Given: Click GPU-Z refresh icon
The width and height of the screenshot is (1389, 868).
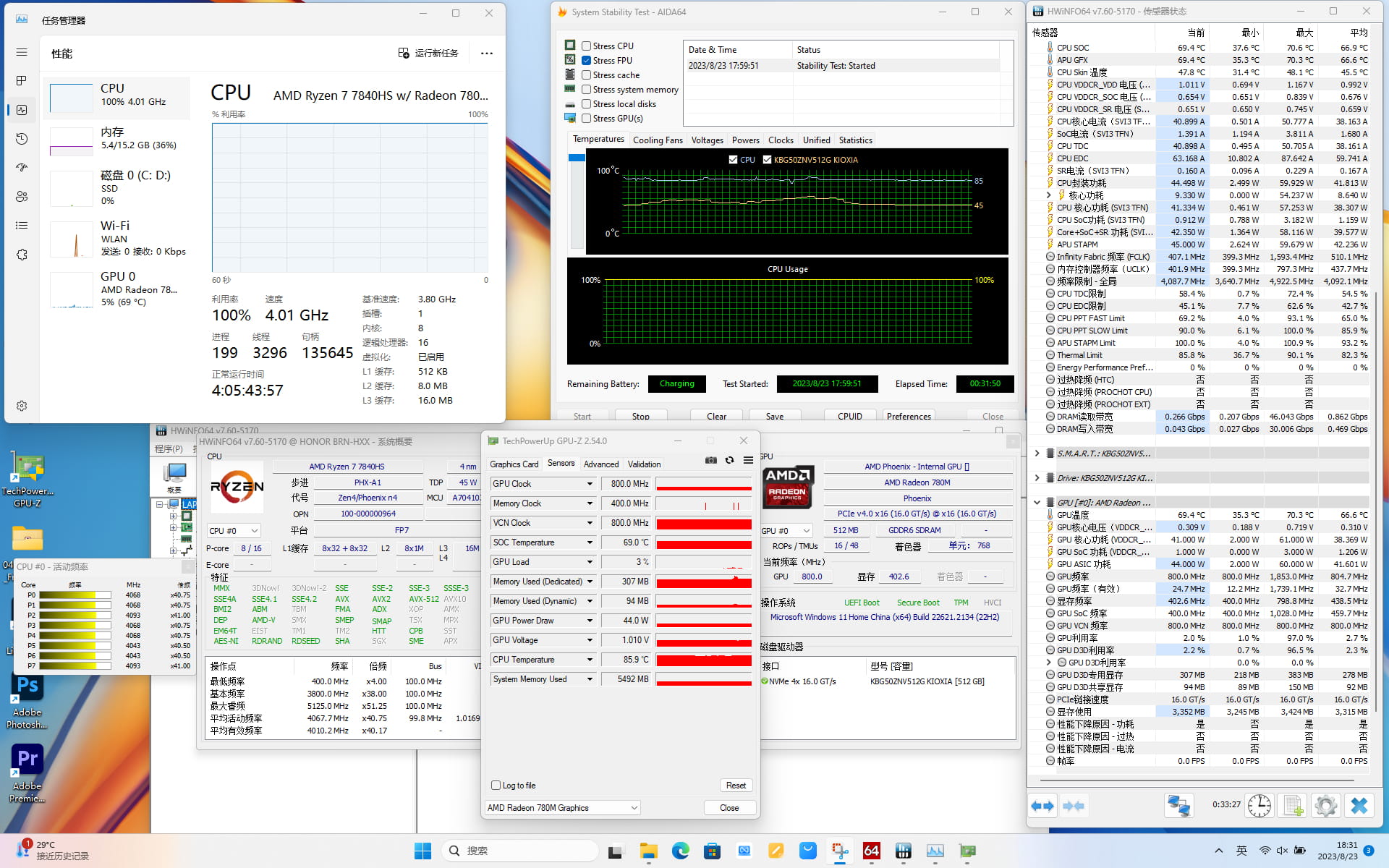Looking at the screenshot, I should tap(729, 460).
